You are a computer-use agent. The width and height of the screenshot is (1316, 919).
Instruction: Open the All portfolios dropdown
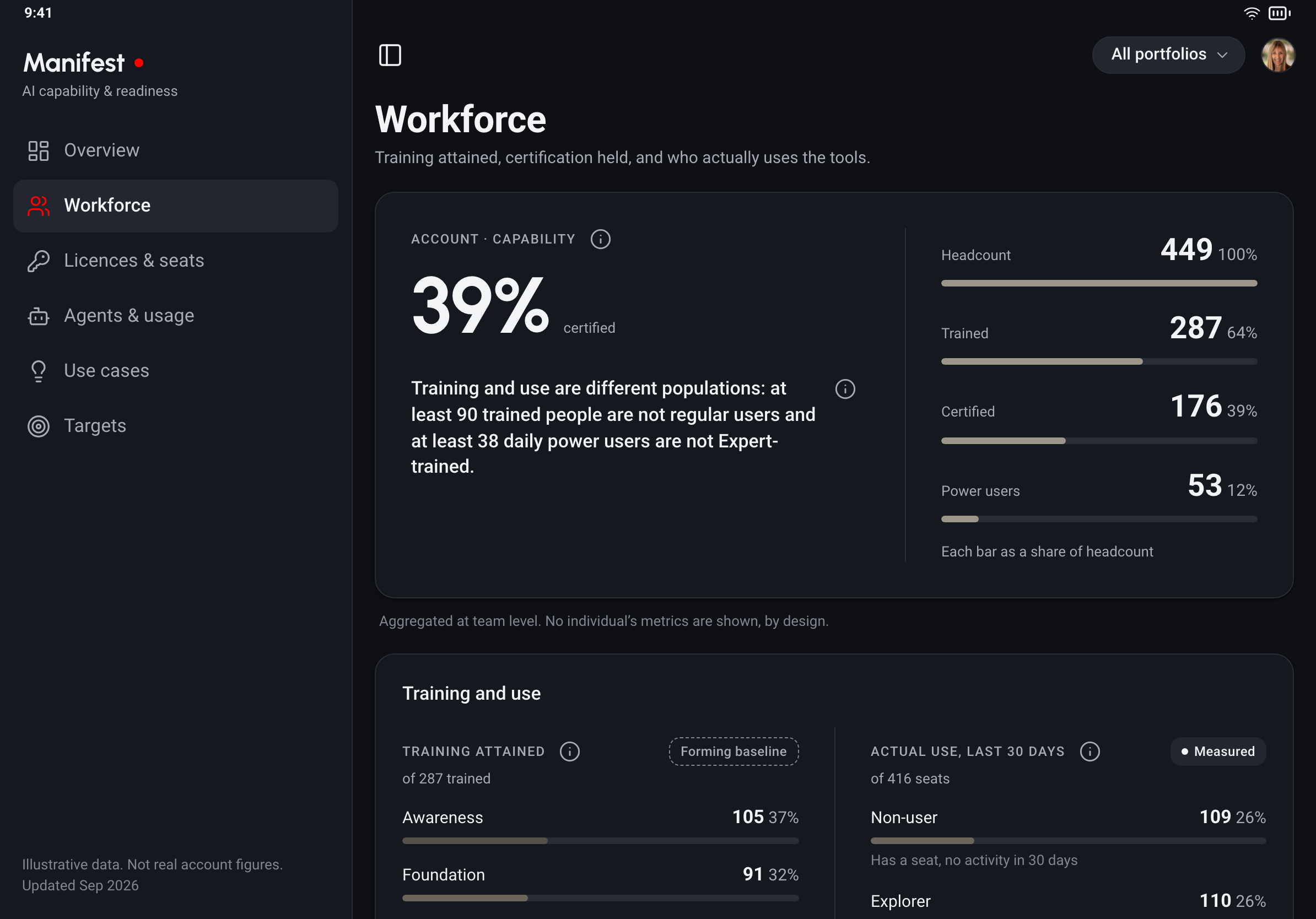(1168, 55)
